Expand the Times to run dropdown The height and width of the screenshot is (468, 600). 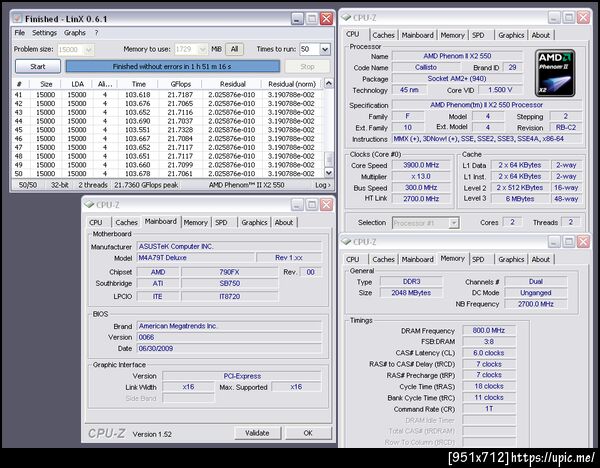(325, 49)
